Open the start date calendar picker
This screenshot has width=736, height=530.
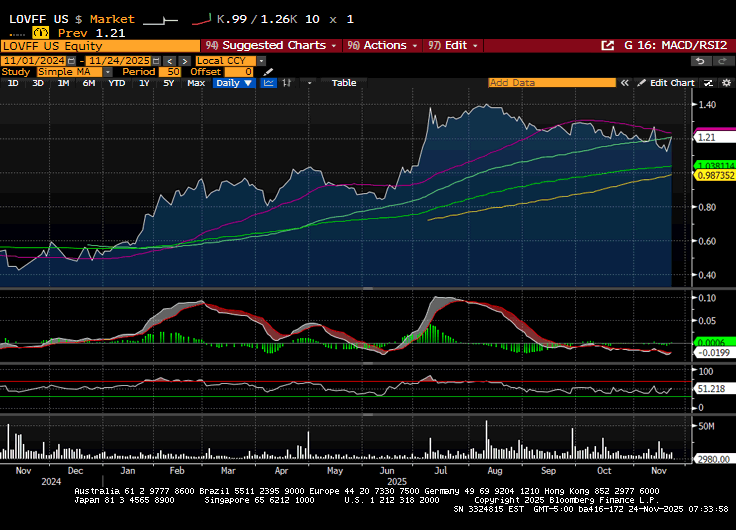[71, 61]
